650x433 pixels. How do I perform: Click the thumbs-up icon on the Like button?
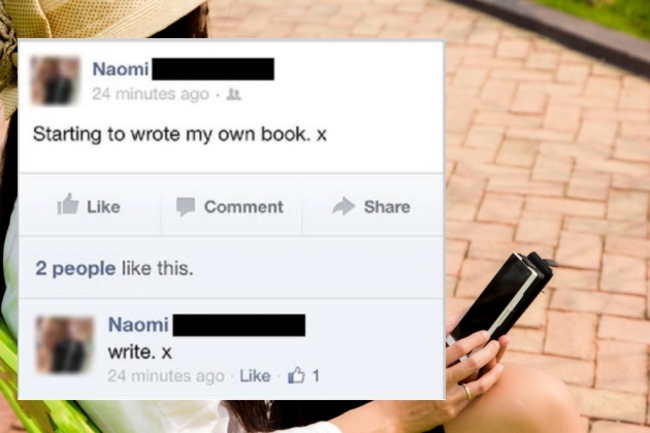(x=68, y=204)
